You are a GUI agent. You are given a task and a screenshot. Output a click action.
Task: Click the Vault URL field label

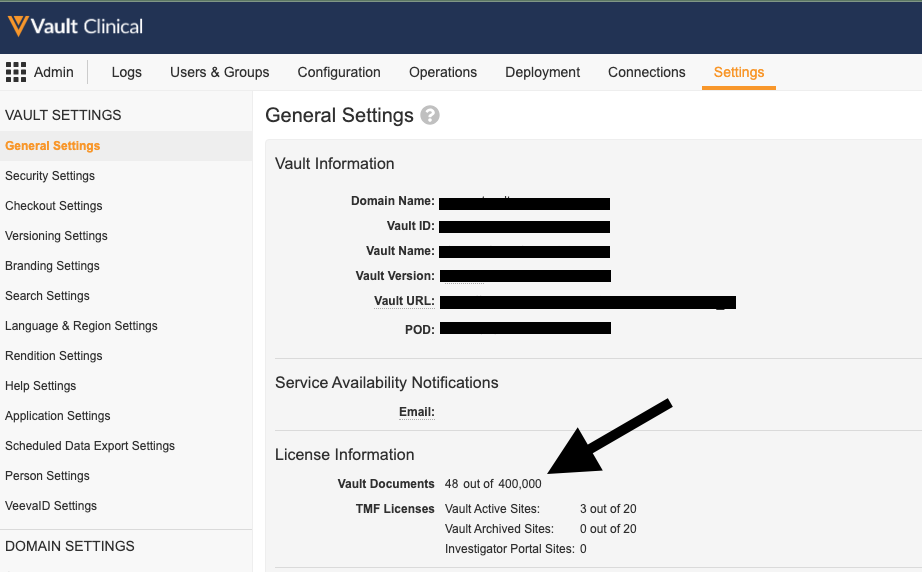(x=403, y=302)
